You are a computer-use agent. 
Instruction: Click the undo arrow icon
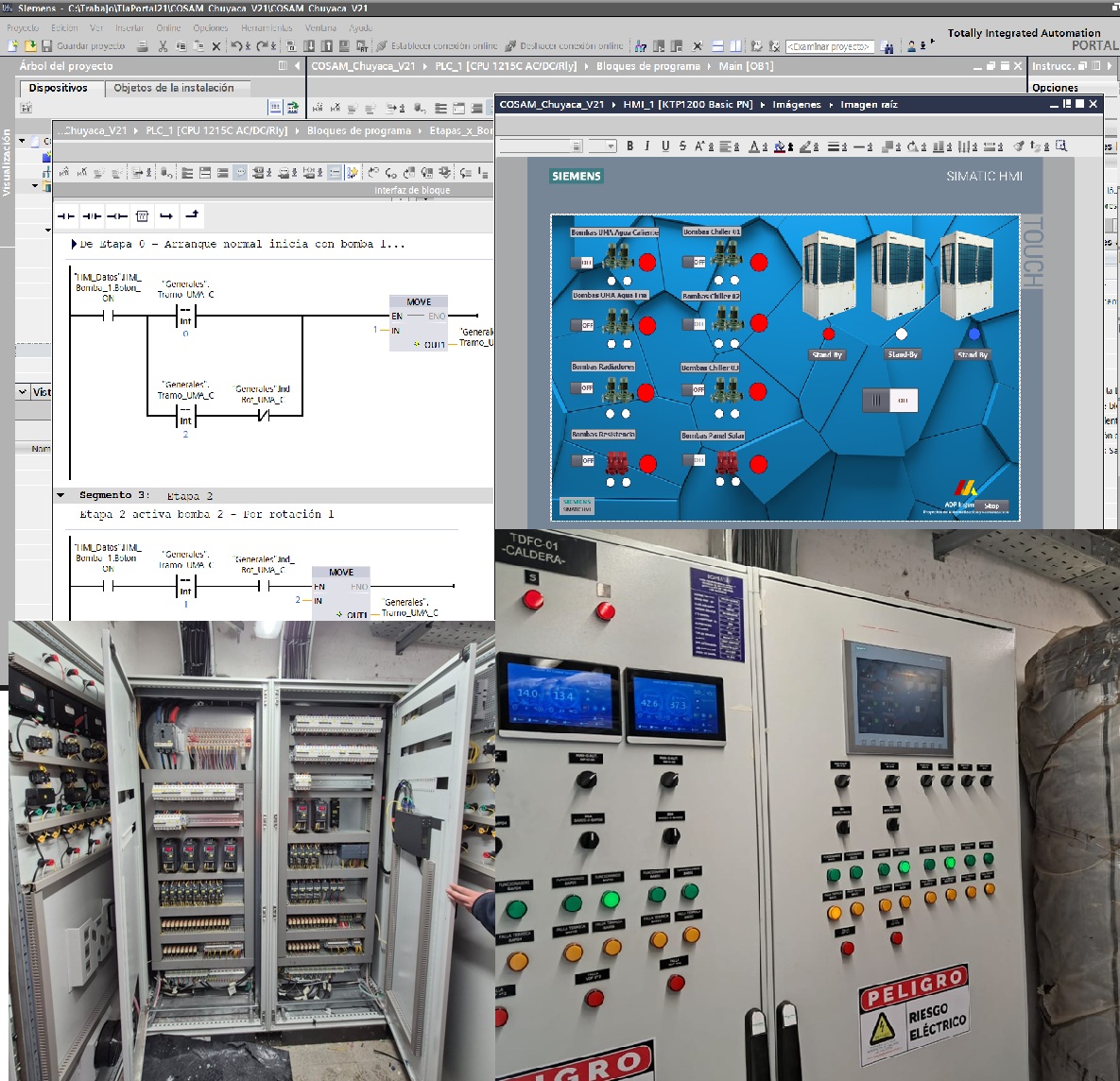(x=236, y=46)
